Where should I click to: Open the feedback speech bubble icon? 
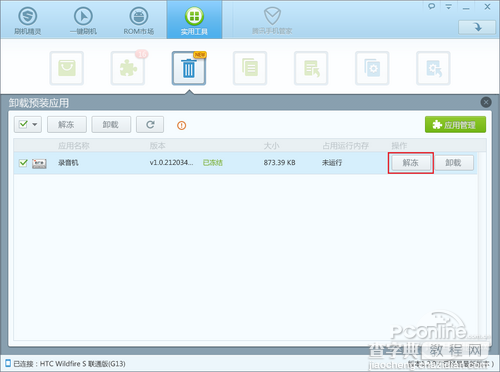(x=432, y=6)
